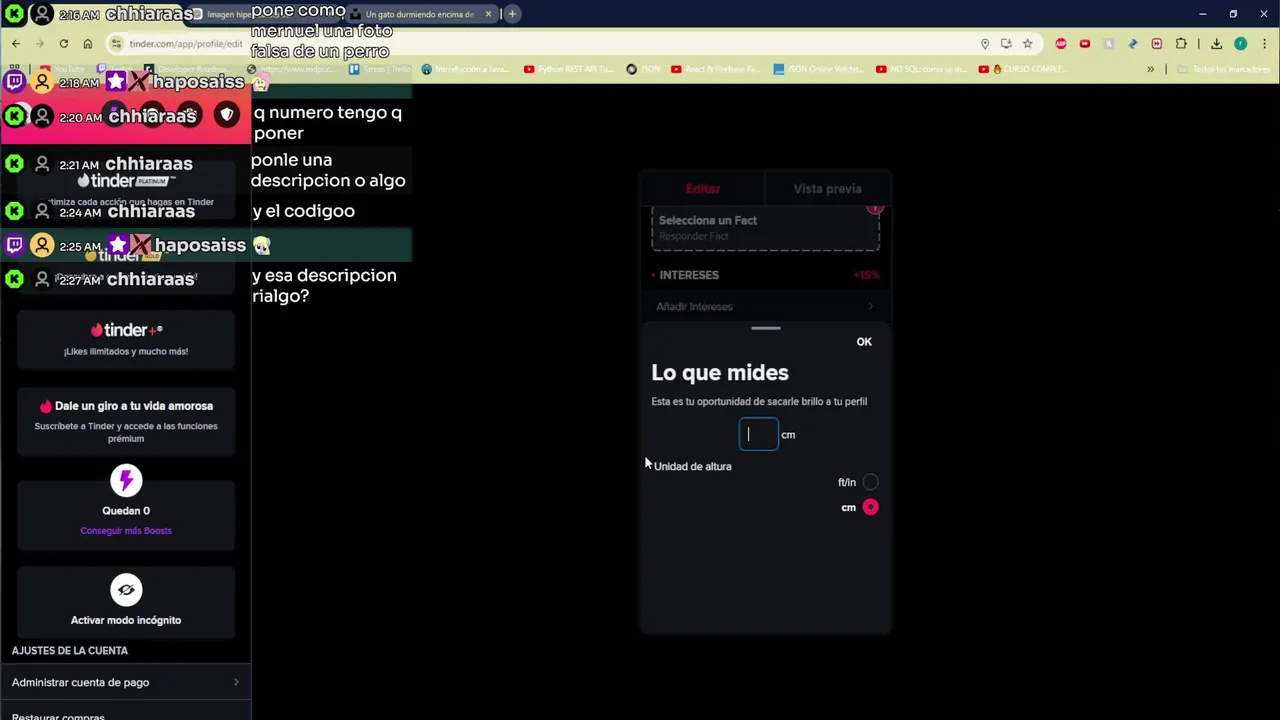Click the address bar URL
Viewport: 1280px width, 720px height.
pyautogui.click(x=186, y=44)
